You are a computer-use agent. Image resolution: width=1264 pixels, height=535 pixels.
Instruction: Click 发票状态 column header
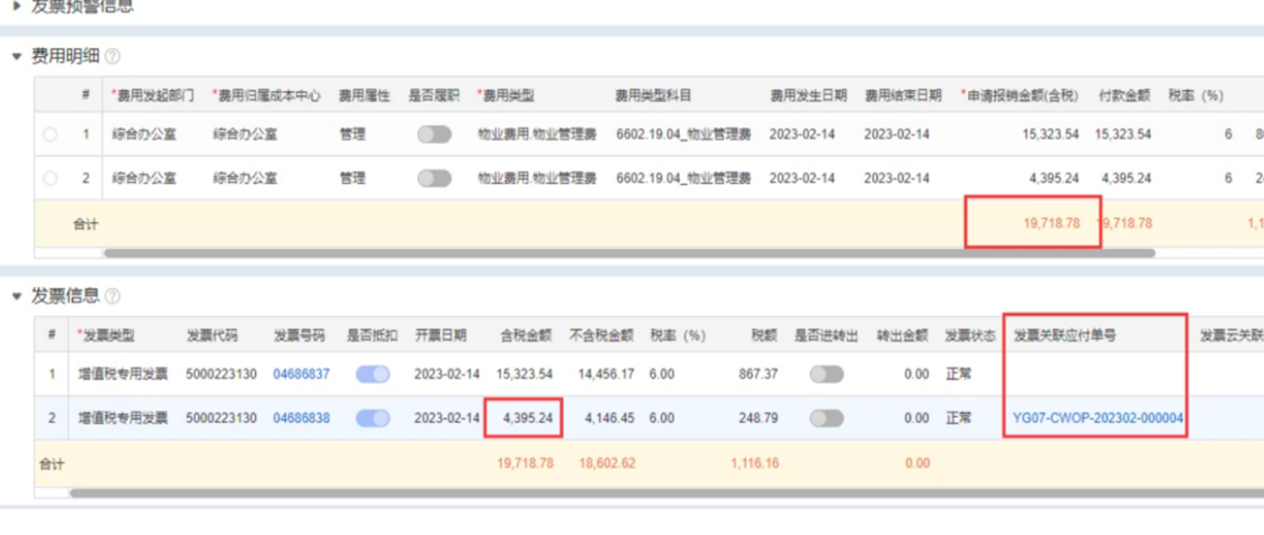[970, 335]
